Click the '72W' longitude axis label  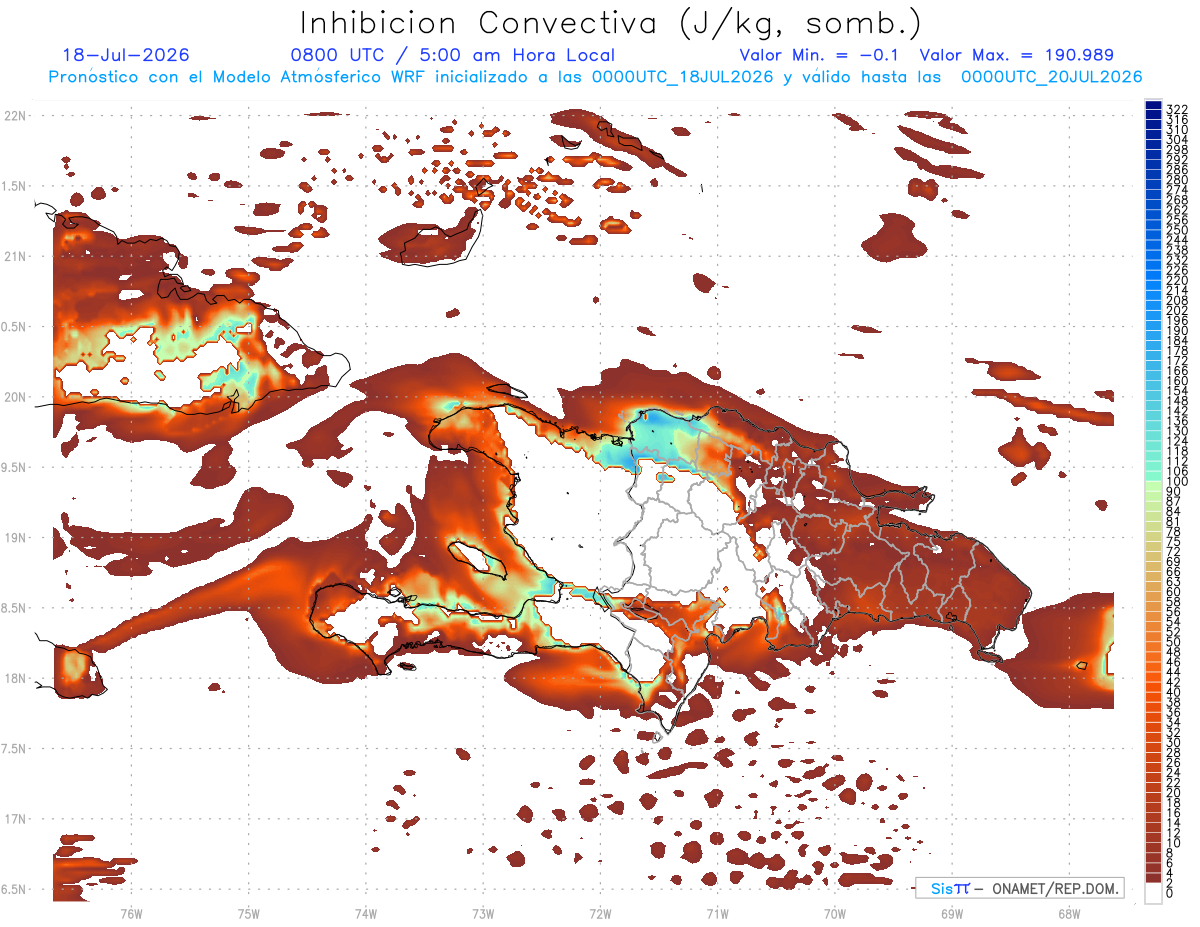point(600,914)
